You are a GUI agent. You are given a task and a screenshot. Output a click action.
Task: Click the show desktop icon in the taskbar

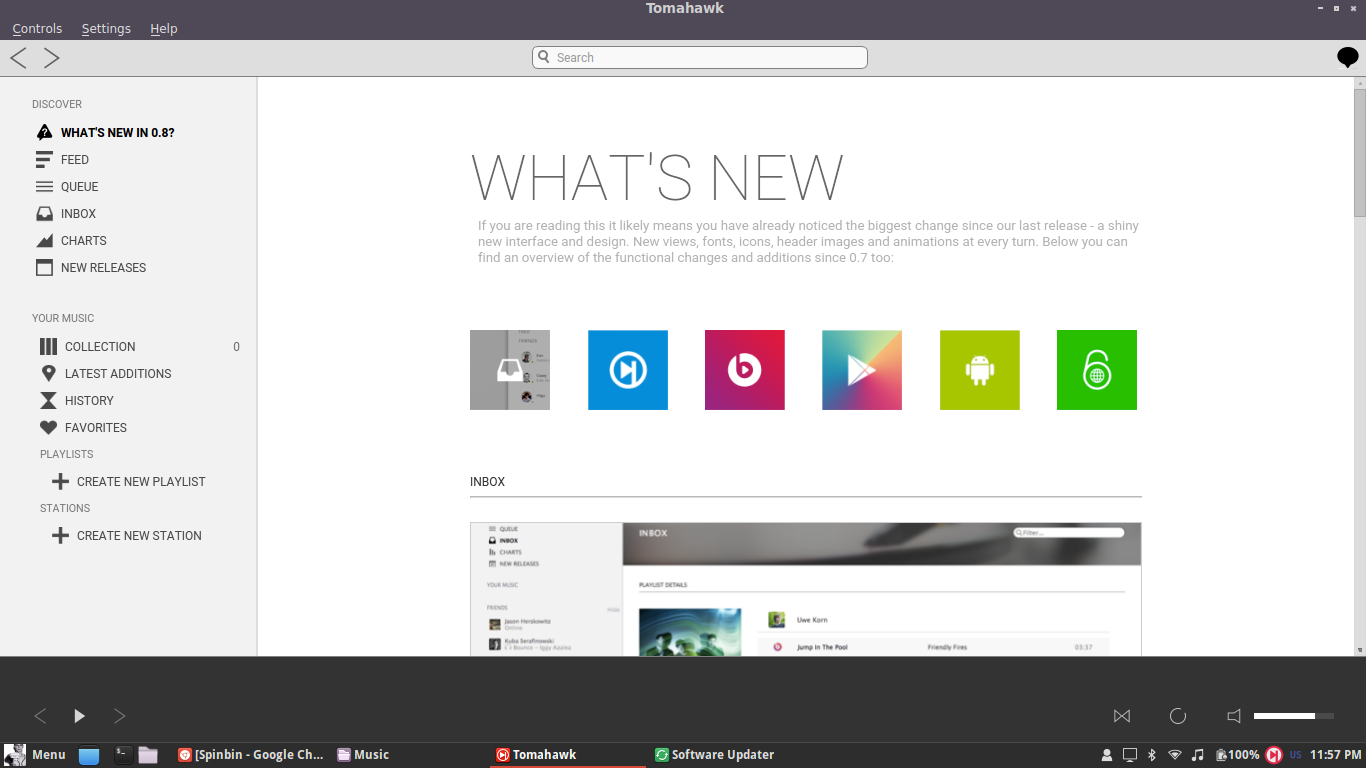coord(89,755)
